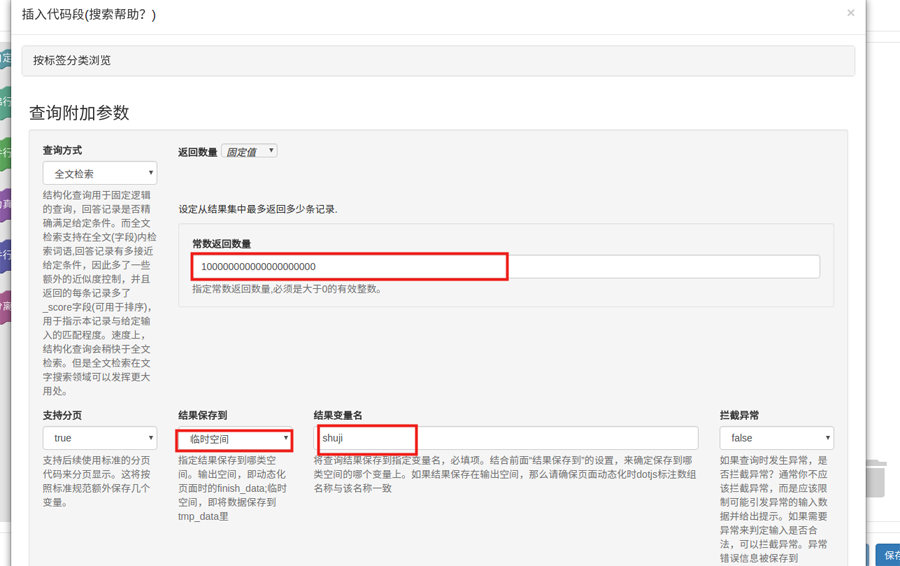Click the dialog title 插入代码段(搜索帮助?)

[x=89, y=14]
